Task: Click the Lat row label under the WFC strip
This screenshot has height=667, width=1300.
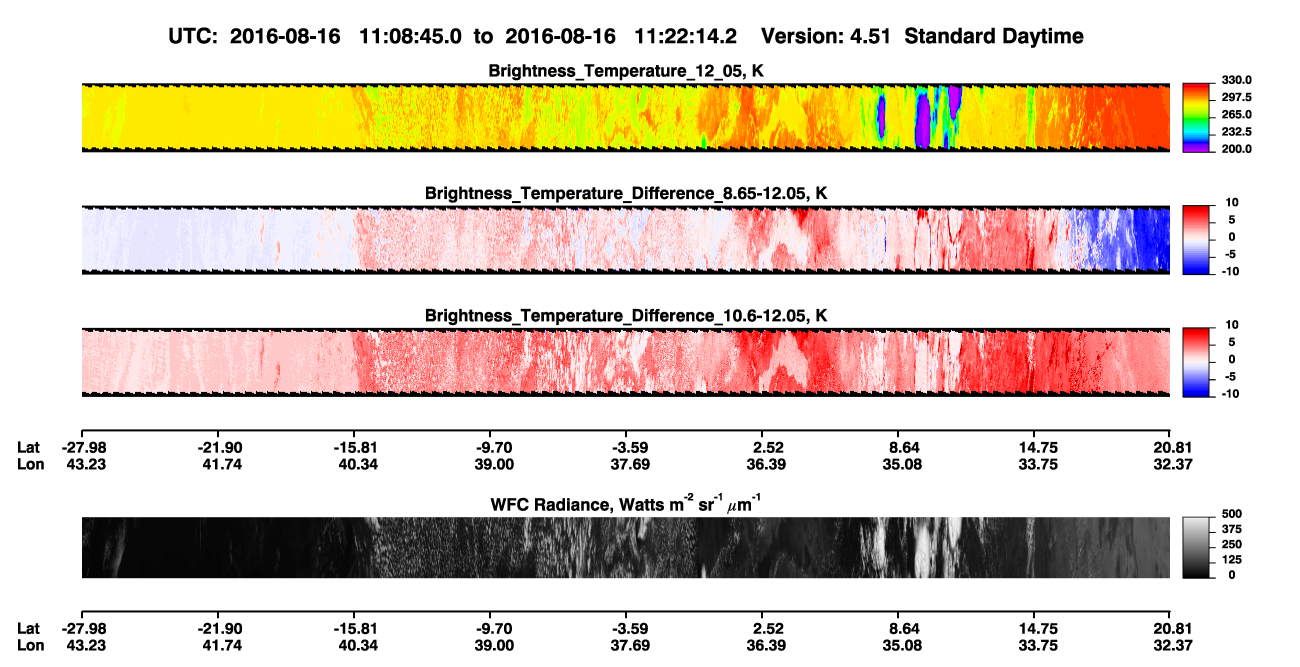Action: click(27, 628)
